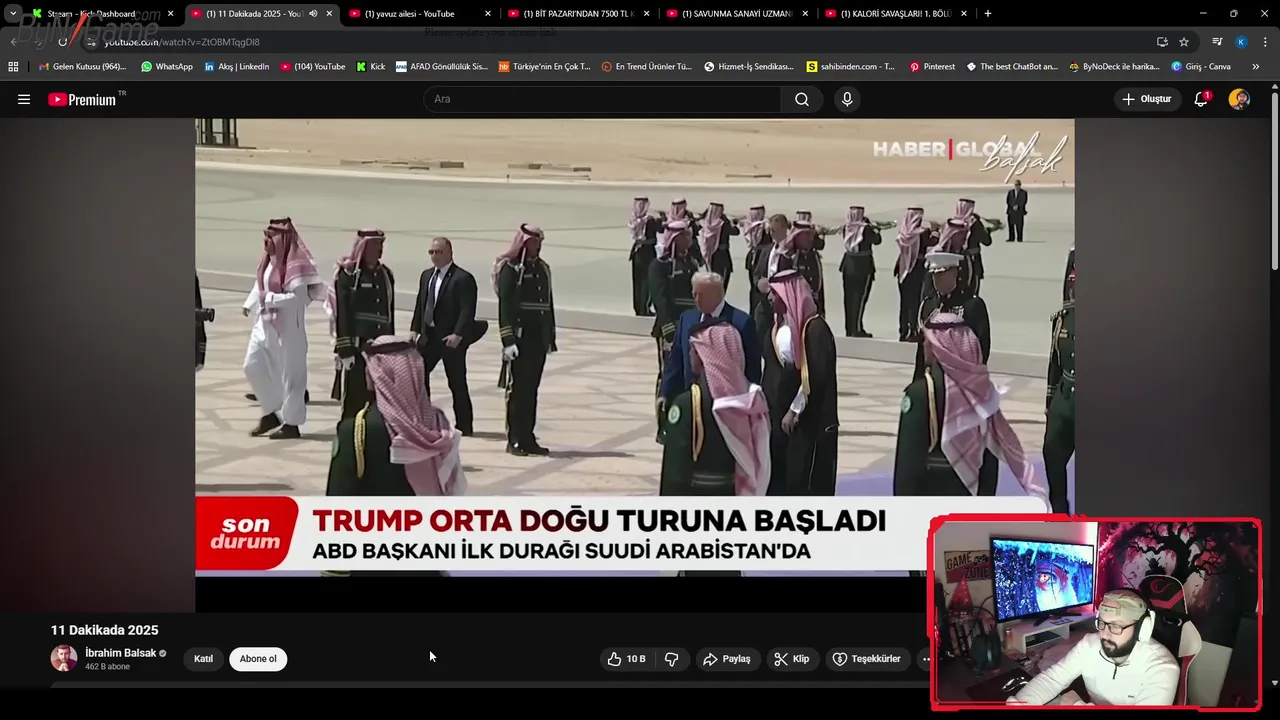The height and width of the screenshot is (720, 1280).
Task: Bookmark this page with star icon
Action: (1184, 42)
